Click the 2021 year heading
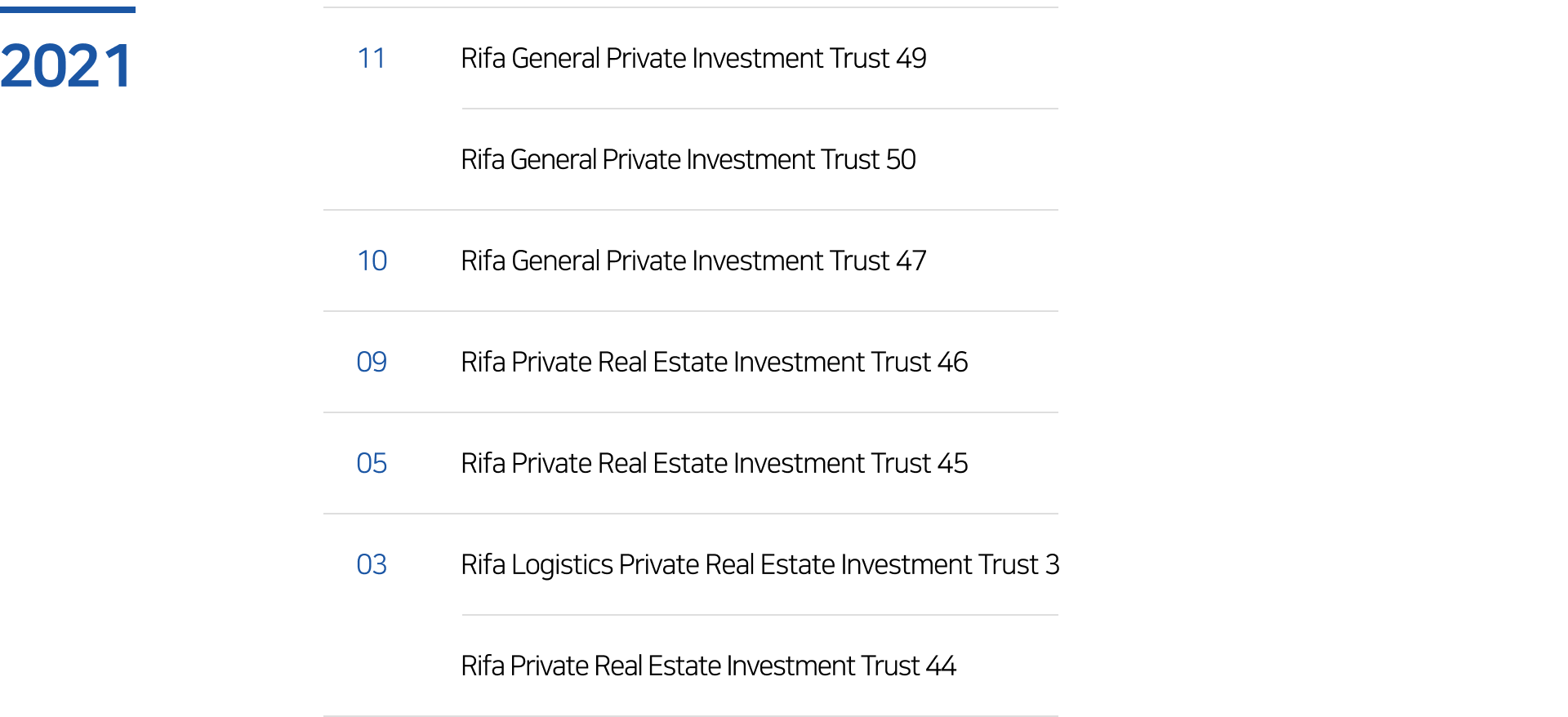The image size is (1568, 717). coord(65,65)
